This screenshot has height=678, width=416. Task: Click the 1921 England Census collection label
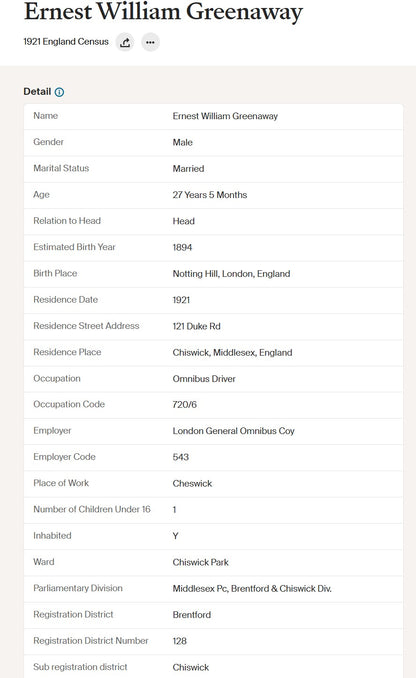pyautogui.click(x=66, y=42)
